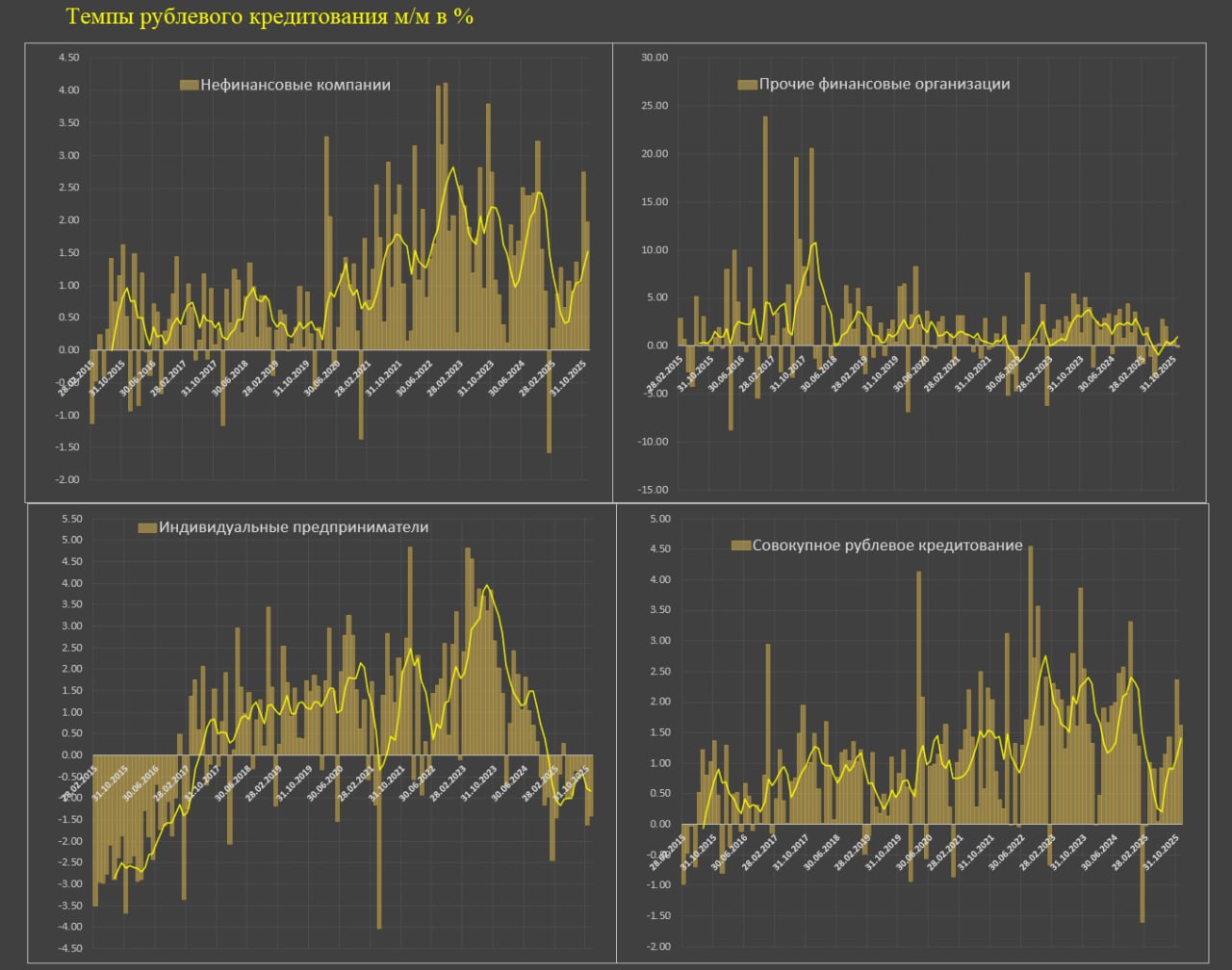Select the "Прочие финансовые организации" legend text

(885, 85)
